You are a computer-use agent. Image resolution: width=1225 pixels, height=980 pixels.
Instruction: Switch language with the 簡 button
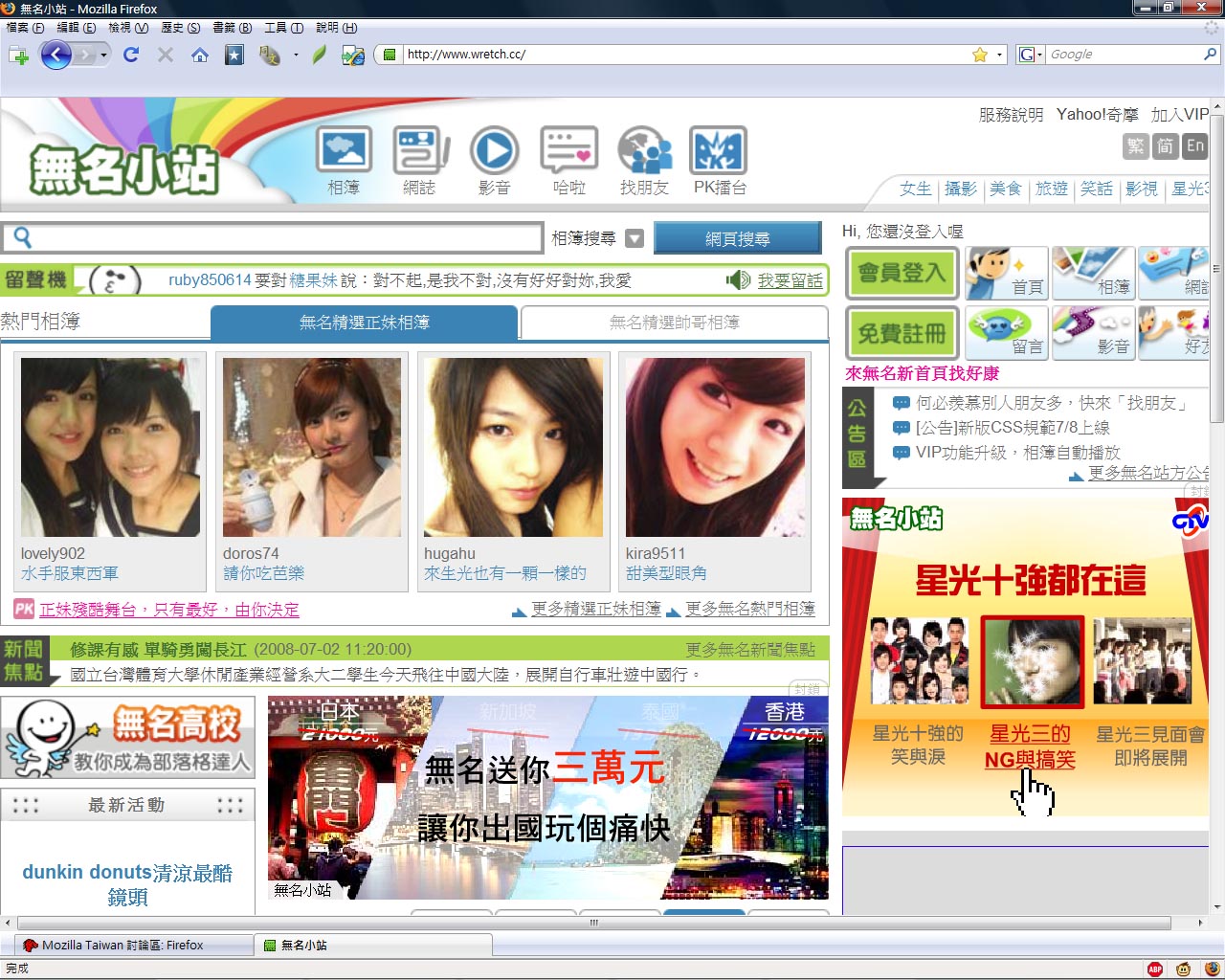tap(1165, 146)
